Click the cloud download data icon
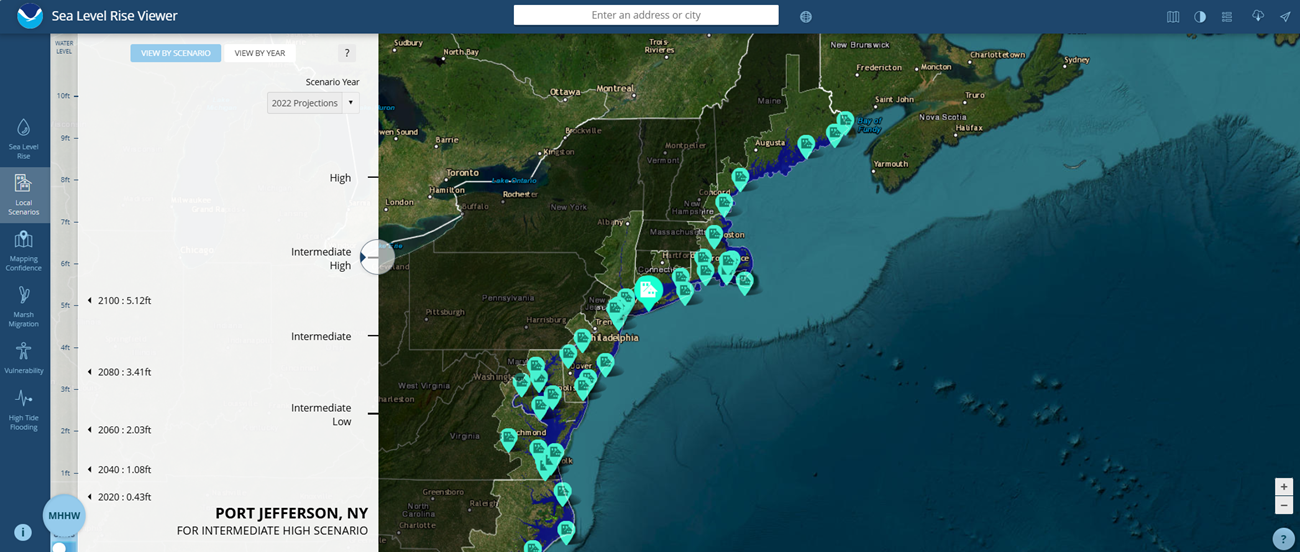This screenshot has height=552, width=1300. pos(1258,17)
